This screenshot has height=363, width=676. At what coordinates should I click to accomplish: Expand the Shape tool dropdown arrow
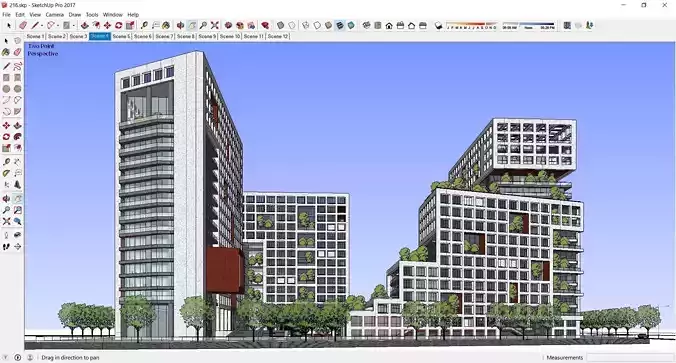(73, 26)
